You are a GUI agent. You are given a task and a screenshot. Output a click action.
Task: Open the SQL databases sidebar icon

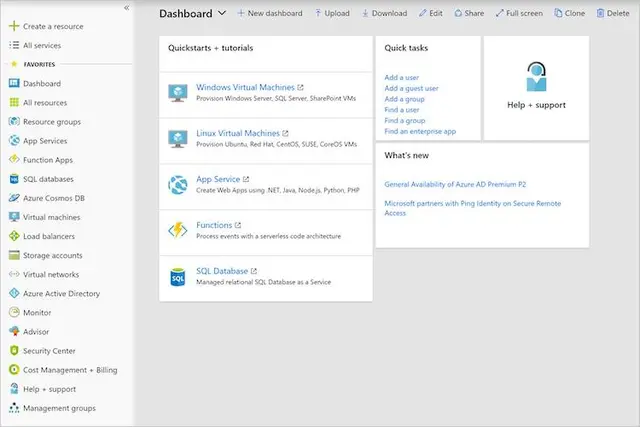(x=14, y=179)
